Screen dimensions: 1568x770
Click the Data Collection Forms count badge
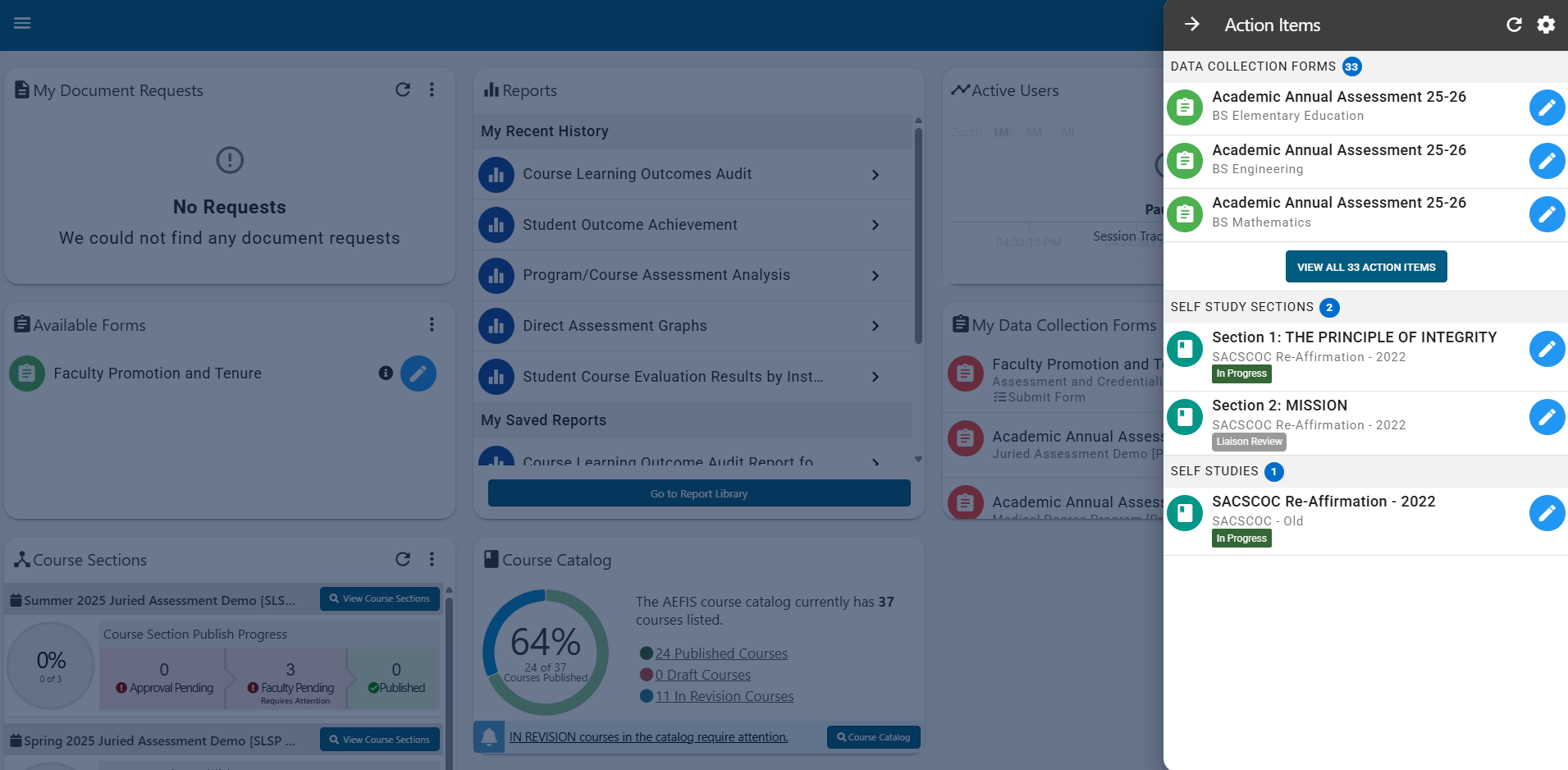(1352, 66)
